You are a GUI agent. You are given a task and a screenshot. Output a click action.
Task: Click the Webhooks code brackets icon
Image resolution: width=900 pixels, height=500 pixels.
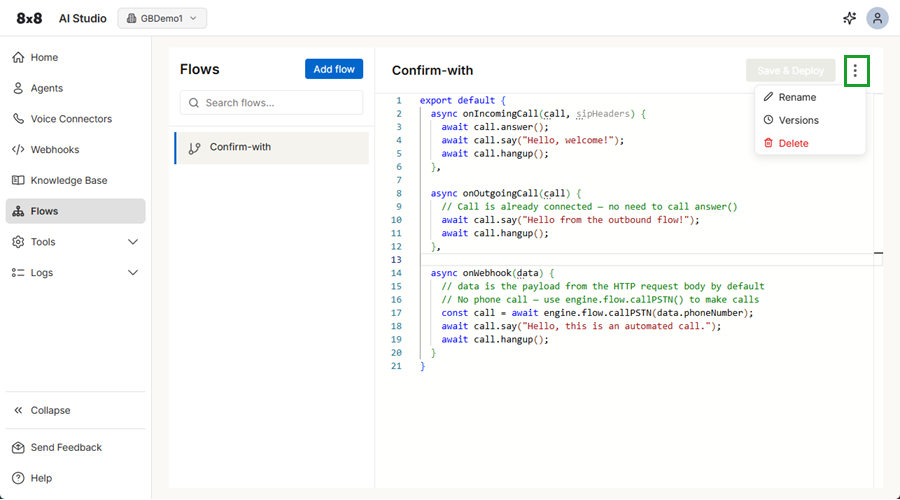point(18,149)
